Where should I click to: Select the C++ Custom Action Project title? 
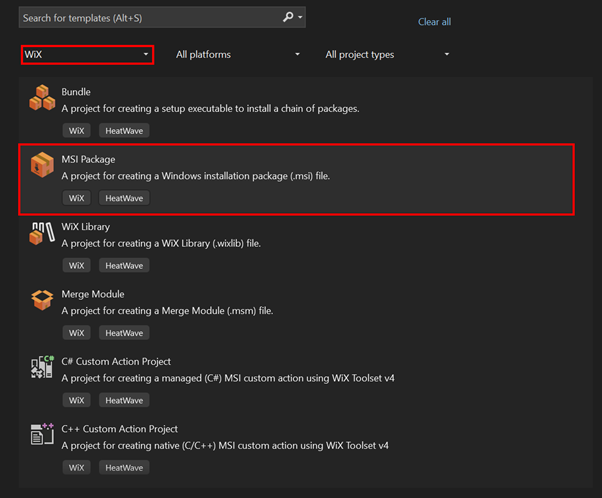click(119, 429)
